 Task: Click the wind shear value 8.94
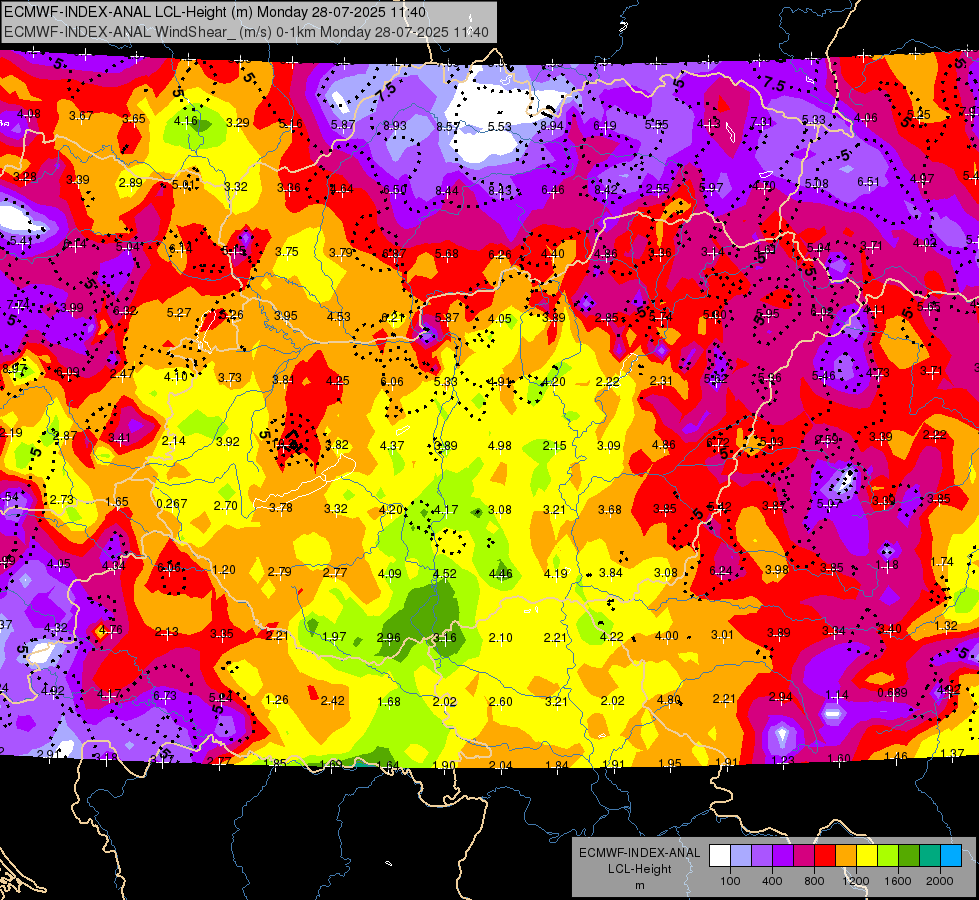[552, 126]
